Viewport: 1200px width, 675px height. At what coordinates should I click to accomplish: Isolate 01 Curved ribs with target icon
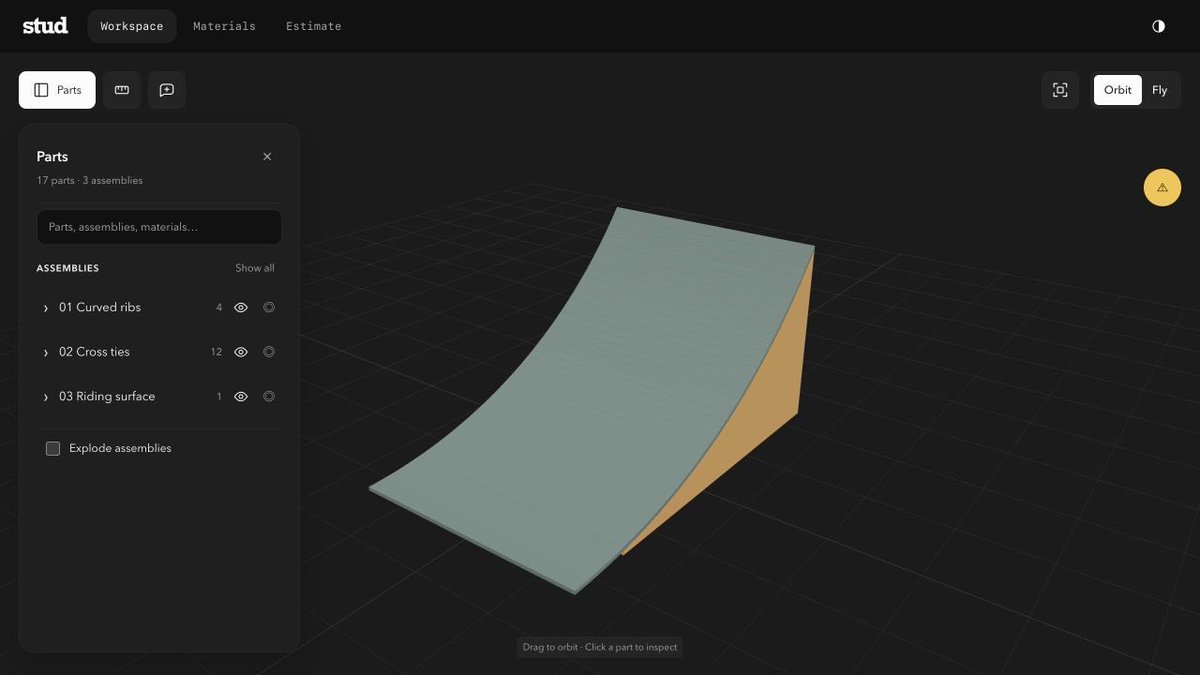click(x=269, y=308)
